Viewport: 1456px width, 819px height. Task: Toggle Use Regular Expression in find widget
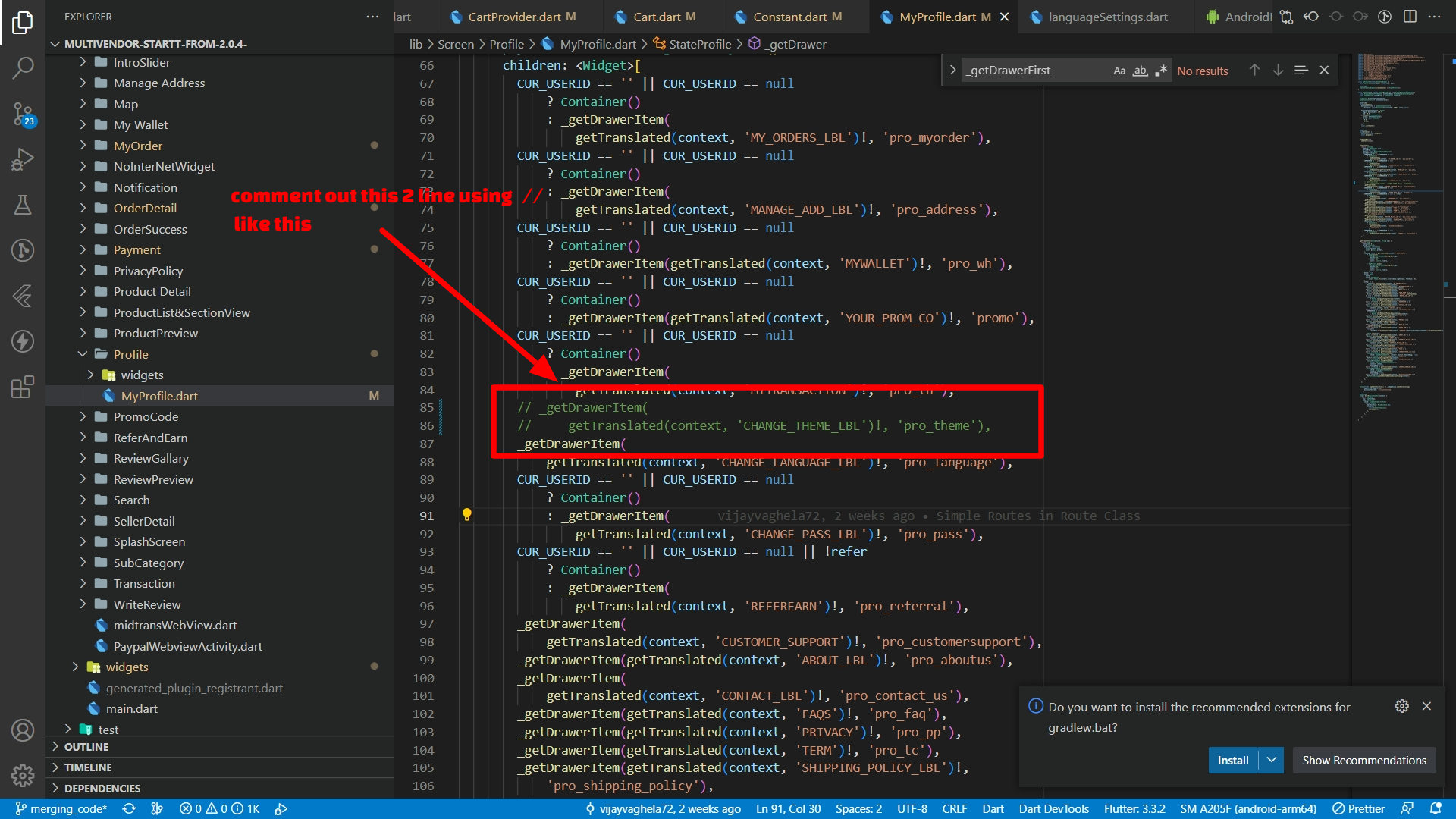click(x=1161, y=71)
